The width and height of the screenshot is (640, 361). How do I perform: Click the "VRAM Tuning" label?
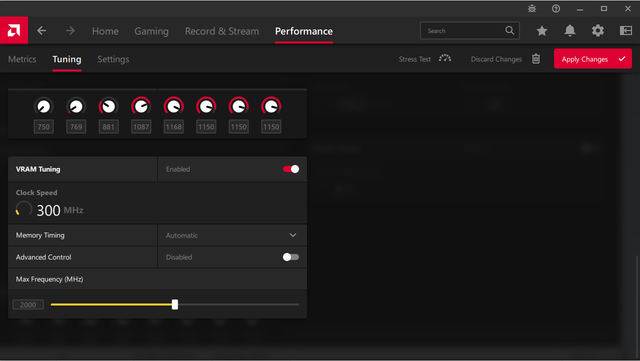tap(38, 169)
